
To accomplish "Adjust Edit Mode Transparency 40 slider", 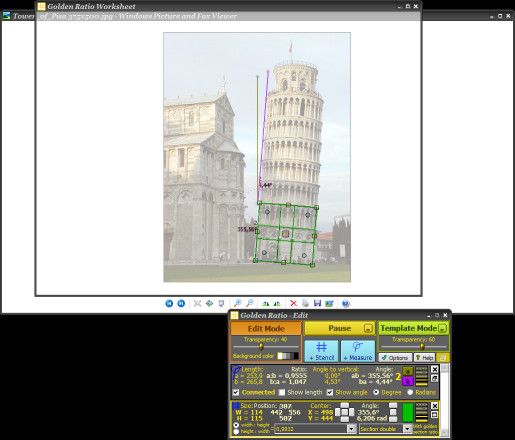I will pos(261,347).
